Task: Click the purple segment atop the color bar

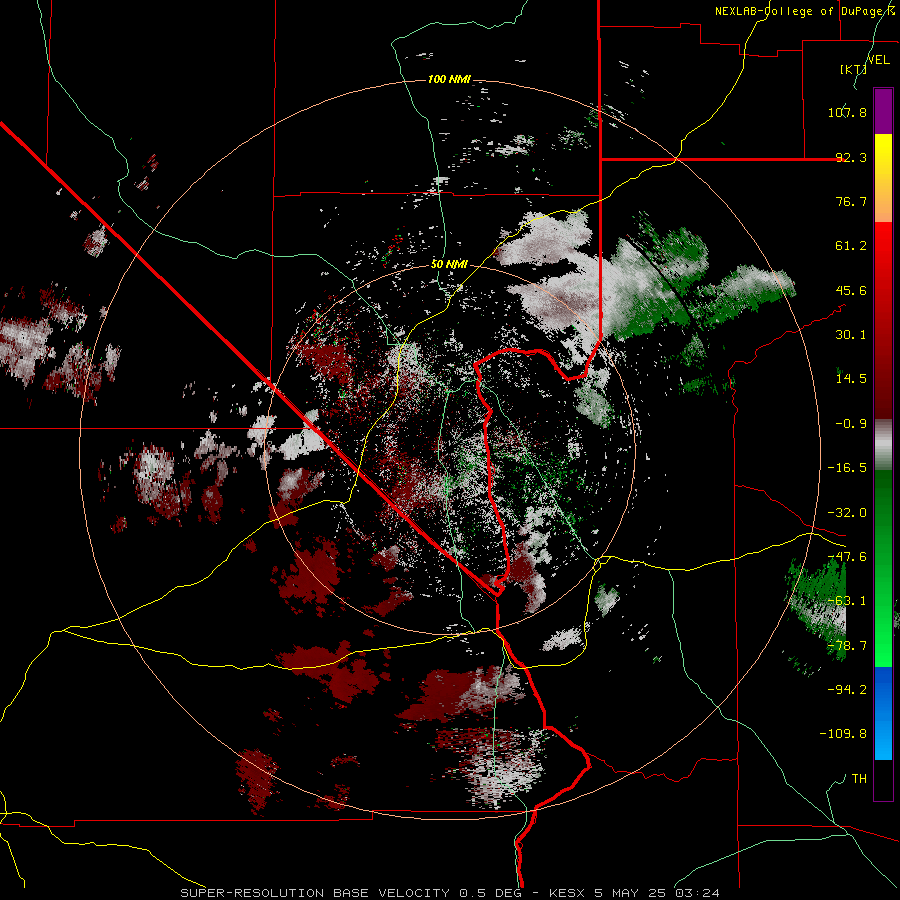Action: 883,111
